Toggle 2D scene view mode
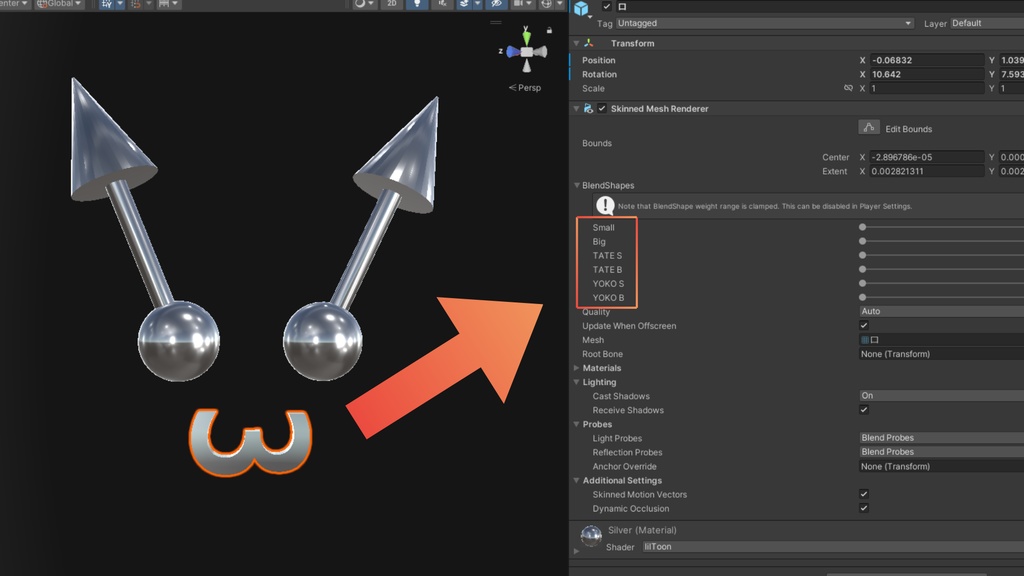This screenshot has height=576, width=1024. 392,4
